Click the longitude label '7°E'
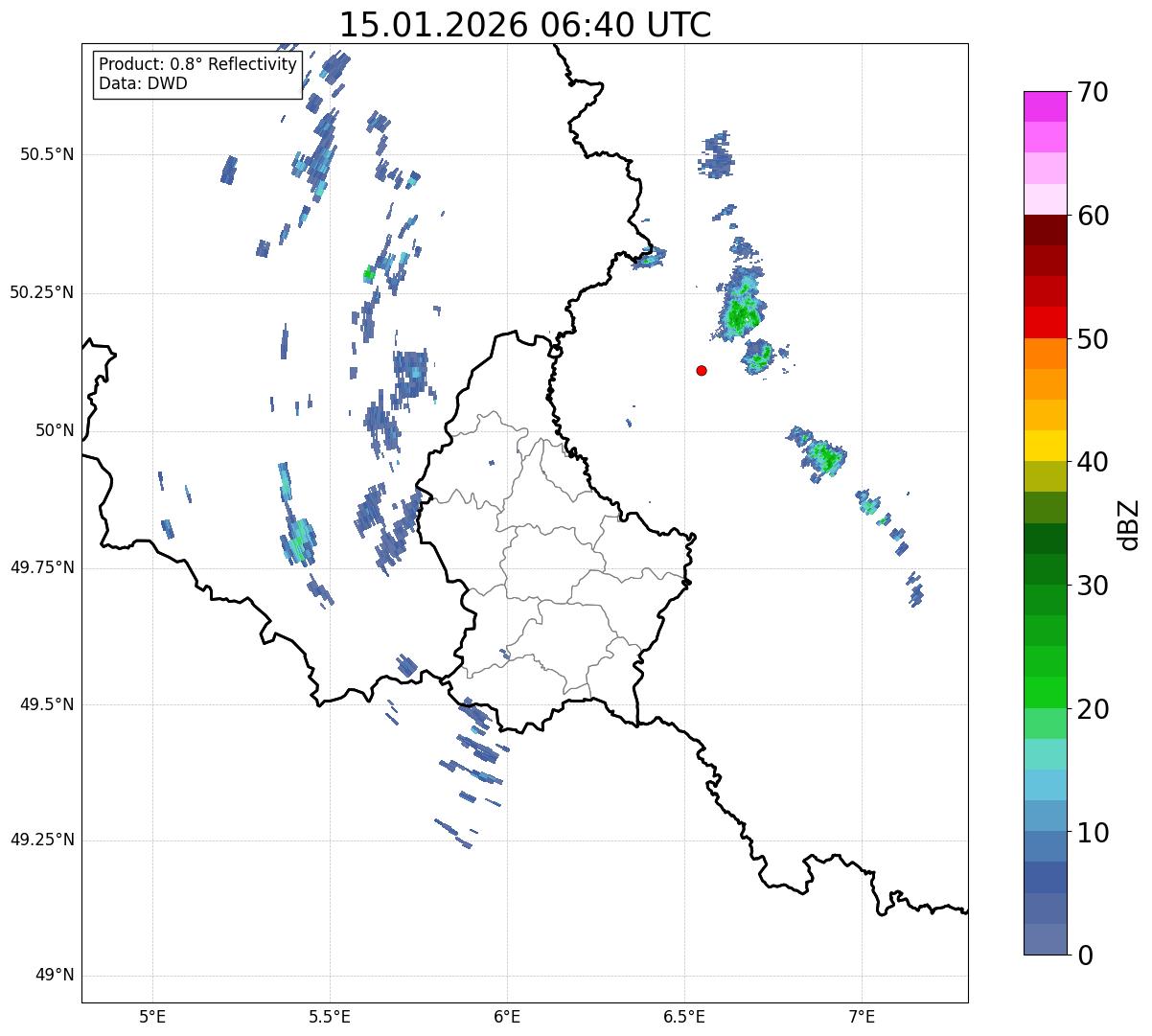Screen dimensions: 1152x1036 click(x=862, y=1016)
